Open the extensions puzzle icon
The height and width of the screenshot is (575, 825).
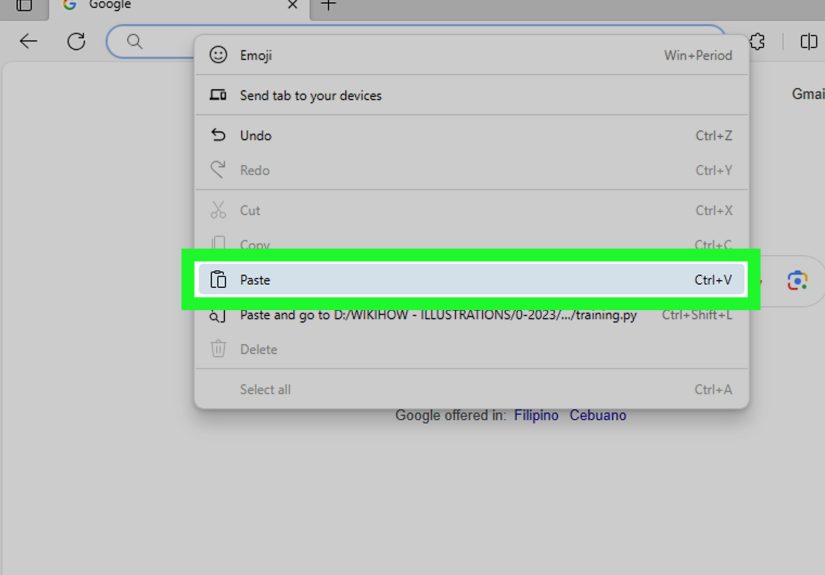[757, 41]
